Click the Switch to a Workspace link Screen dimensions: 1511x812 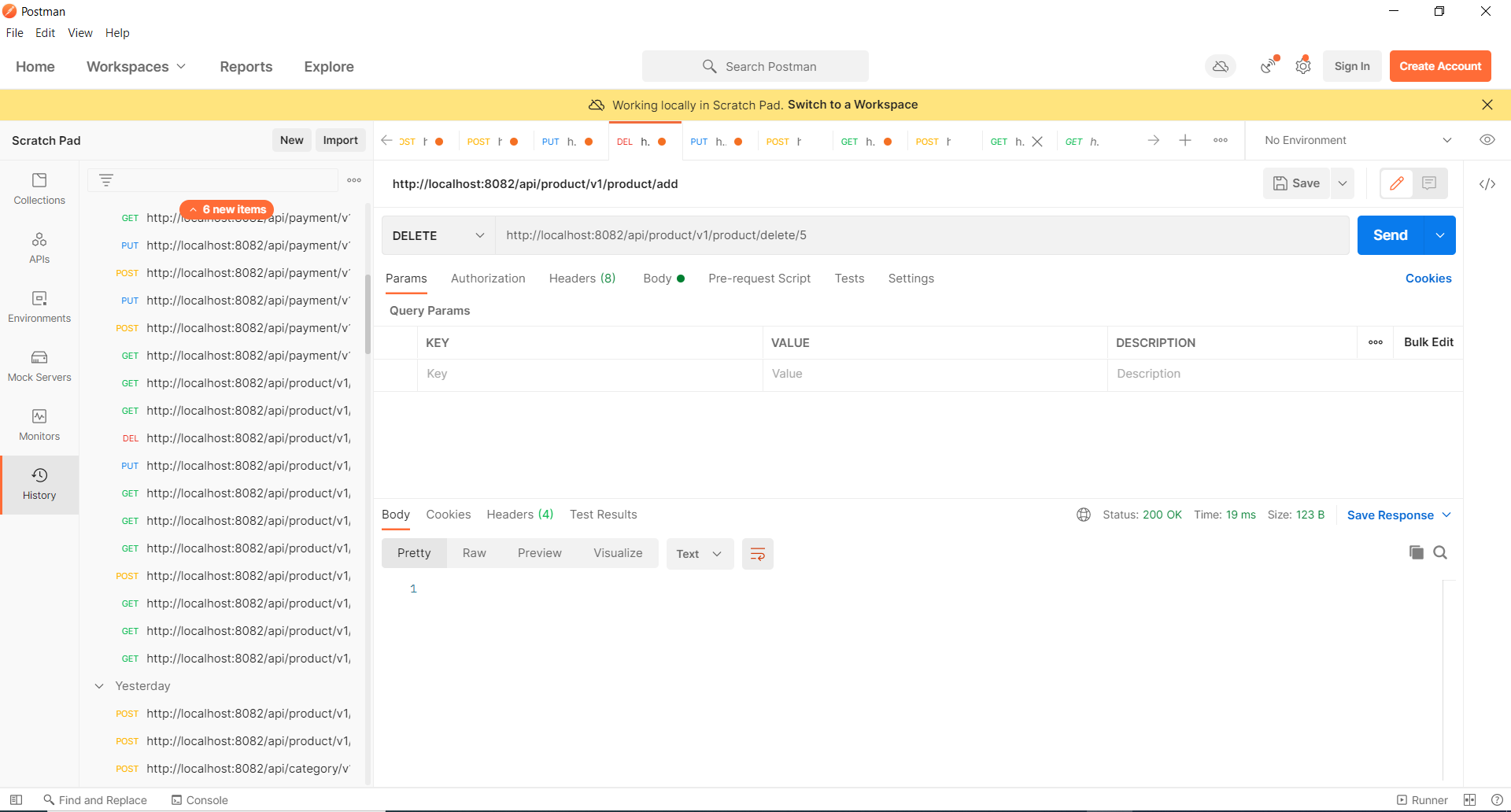(852, 105)
